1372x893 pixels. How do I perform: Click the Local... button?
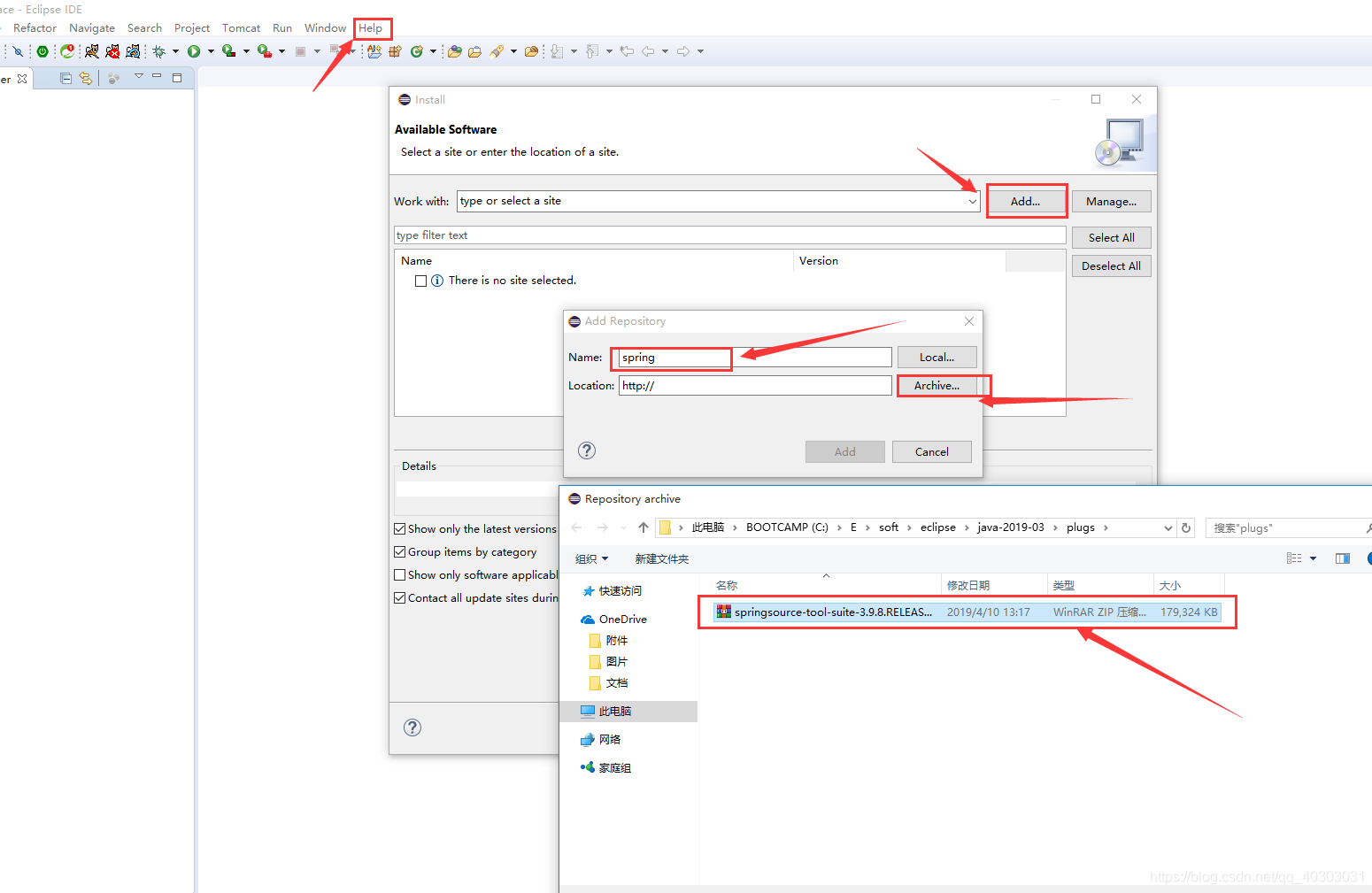click(x=937, y=357)
